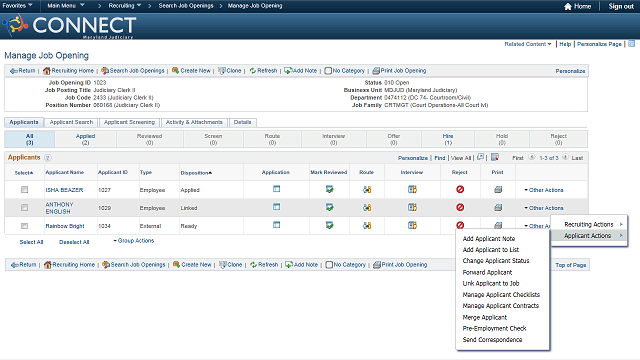640x360 pixels.
Task: Click the Home icon in top bar
Action: [567, 6]
